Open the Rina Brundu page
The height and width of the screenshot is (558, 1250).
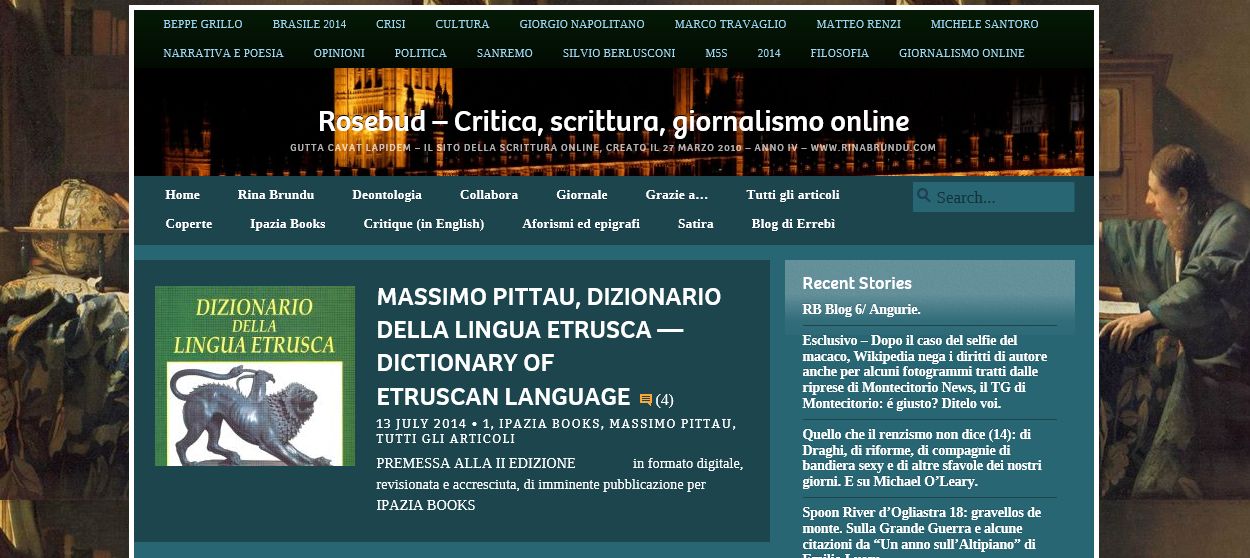pyautogui.click(x=276, y=195)
